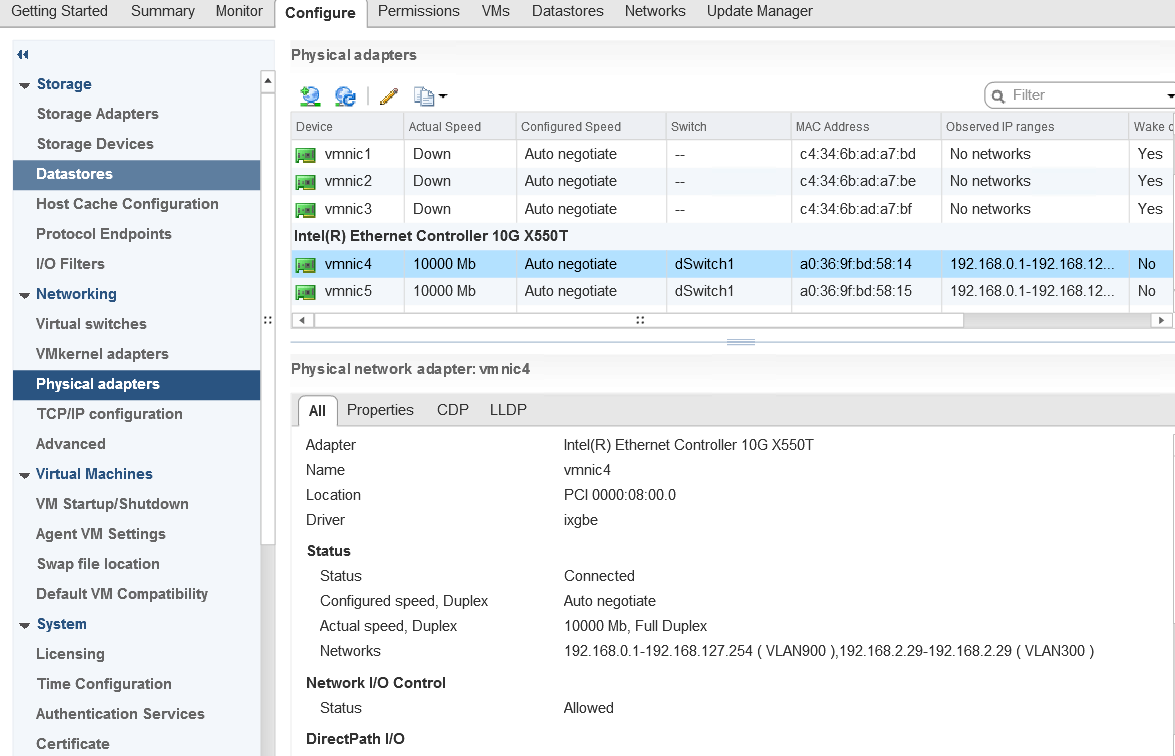
Task: Open VMkernel adapters in sidebar
Action: (102, 354)
